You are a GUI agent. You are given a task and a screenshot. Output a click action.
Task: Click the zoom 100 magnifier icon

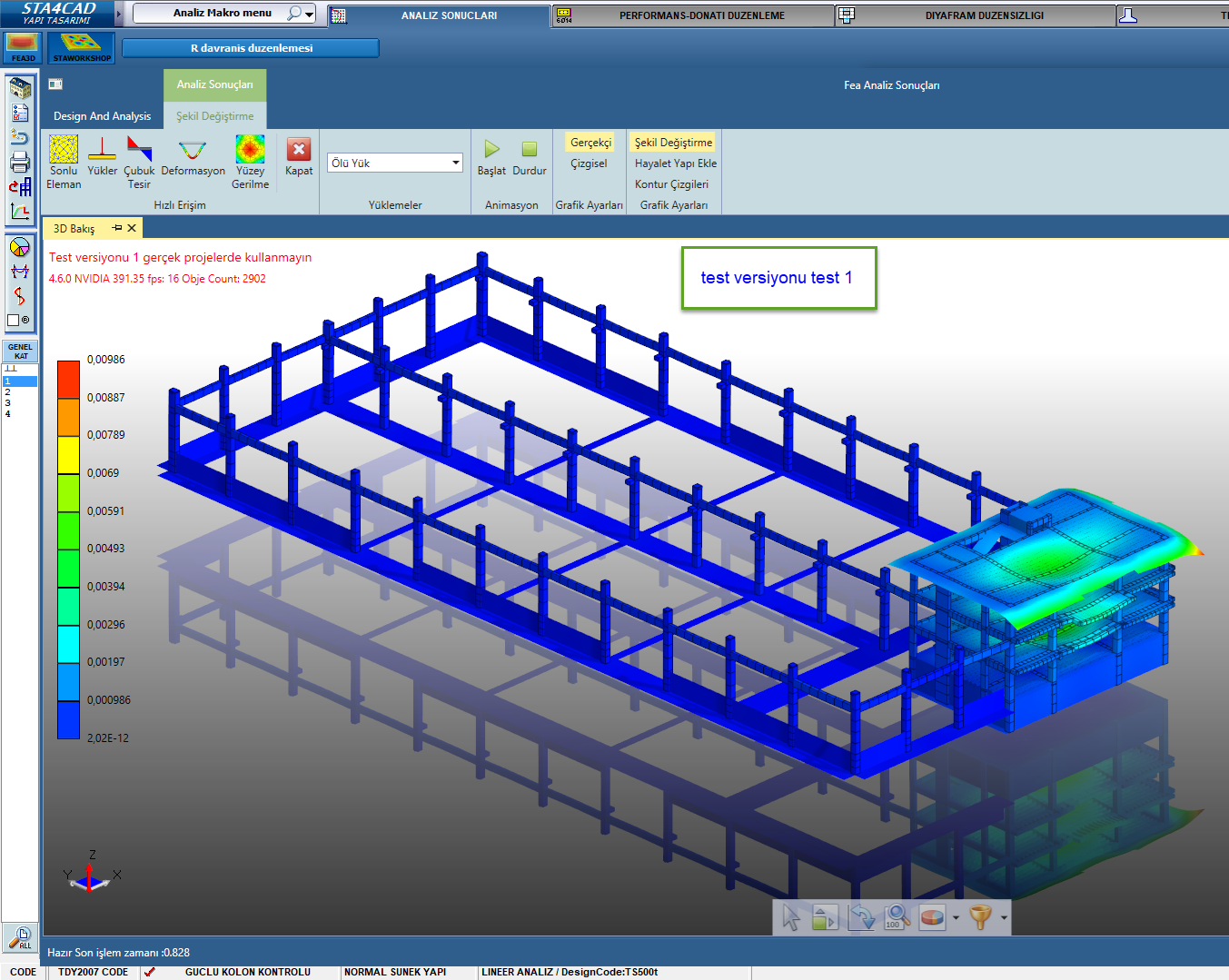click(x=896, y=917)
